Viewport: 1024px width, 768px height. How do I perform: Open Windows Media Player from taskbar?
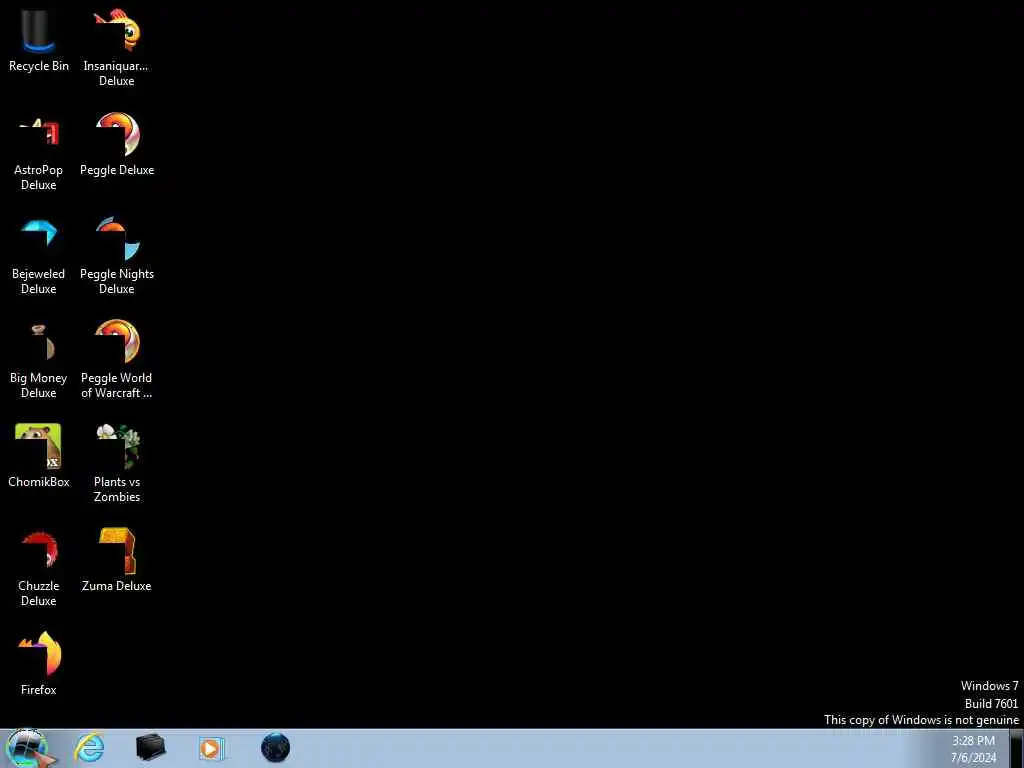[211, 748]
